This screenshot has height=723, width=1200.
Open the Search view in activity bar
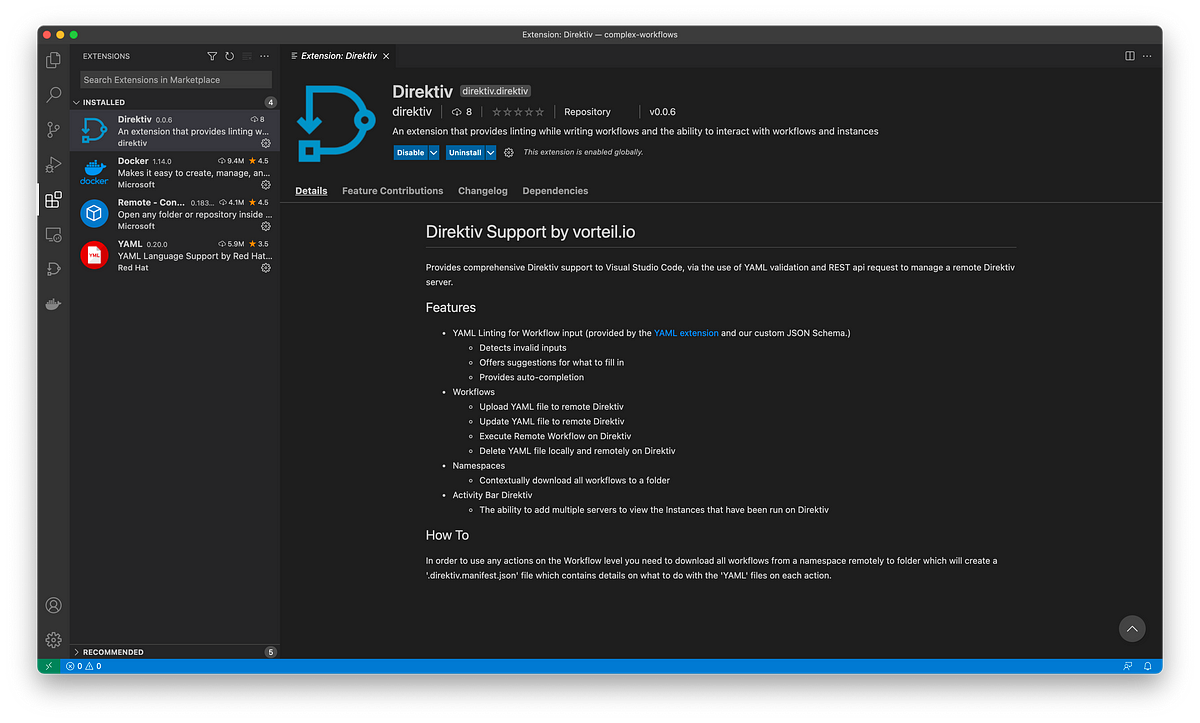[54, 95]
